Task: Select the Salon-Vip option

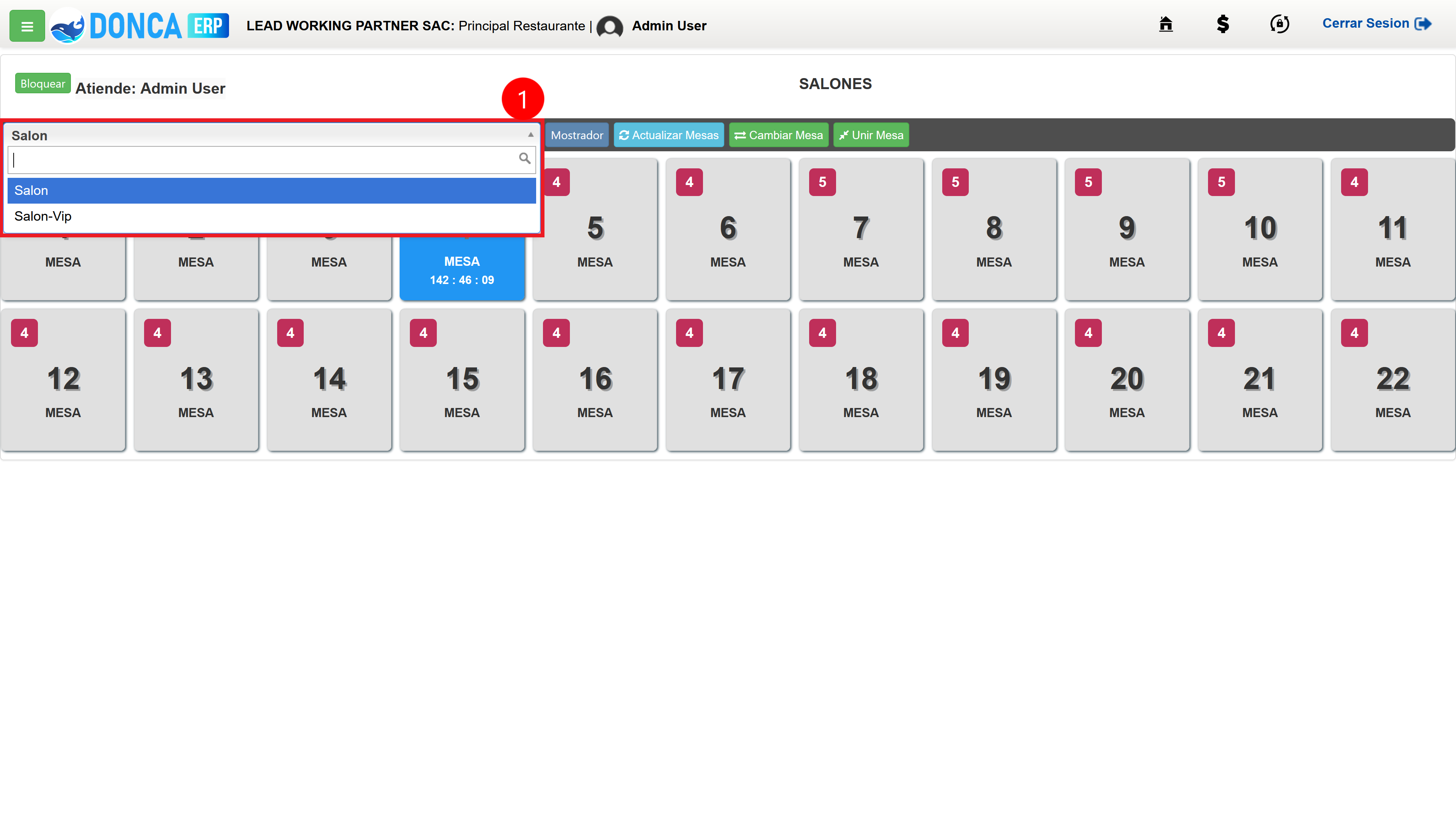Action: point(271,216)
